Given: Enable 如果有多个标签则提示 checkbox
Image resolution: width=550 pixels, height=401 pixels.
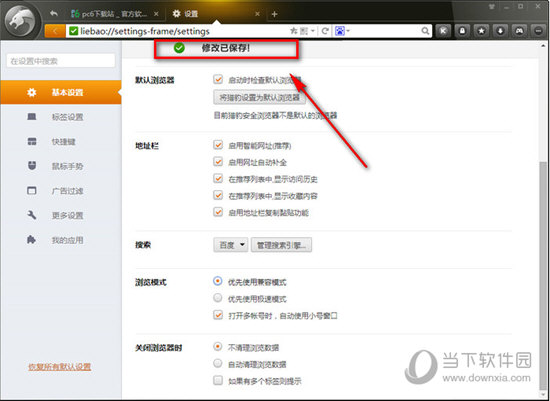Looking at the screenshot, I should (218, 380).
